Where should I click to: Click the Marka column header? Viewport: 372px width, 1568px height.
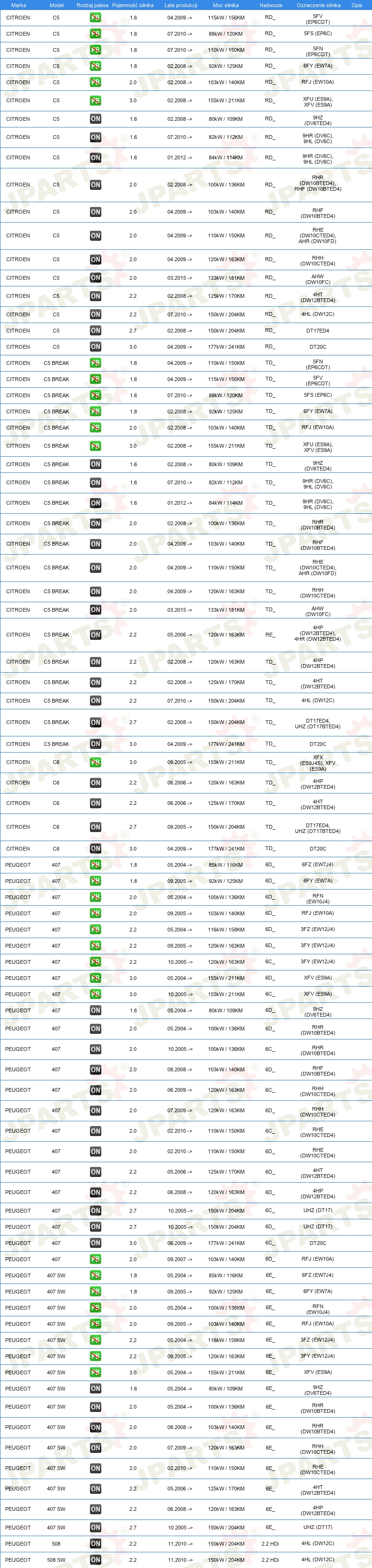[18, 5]
